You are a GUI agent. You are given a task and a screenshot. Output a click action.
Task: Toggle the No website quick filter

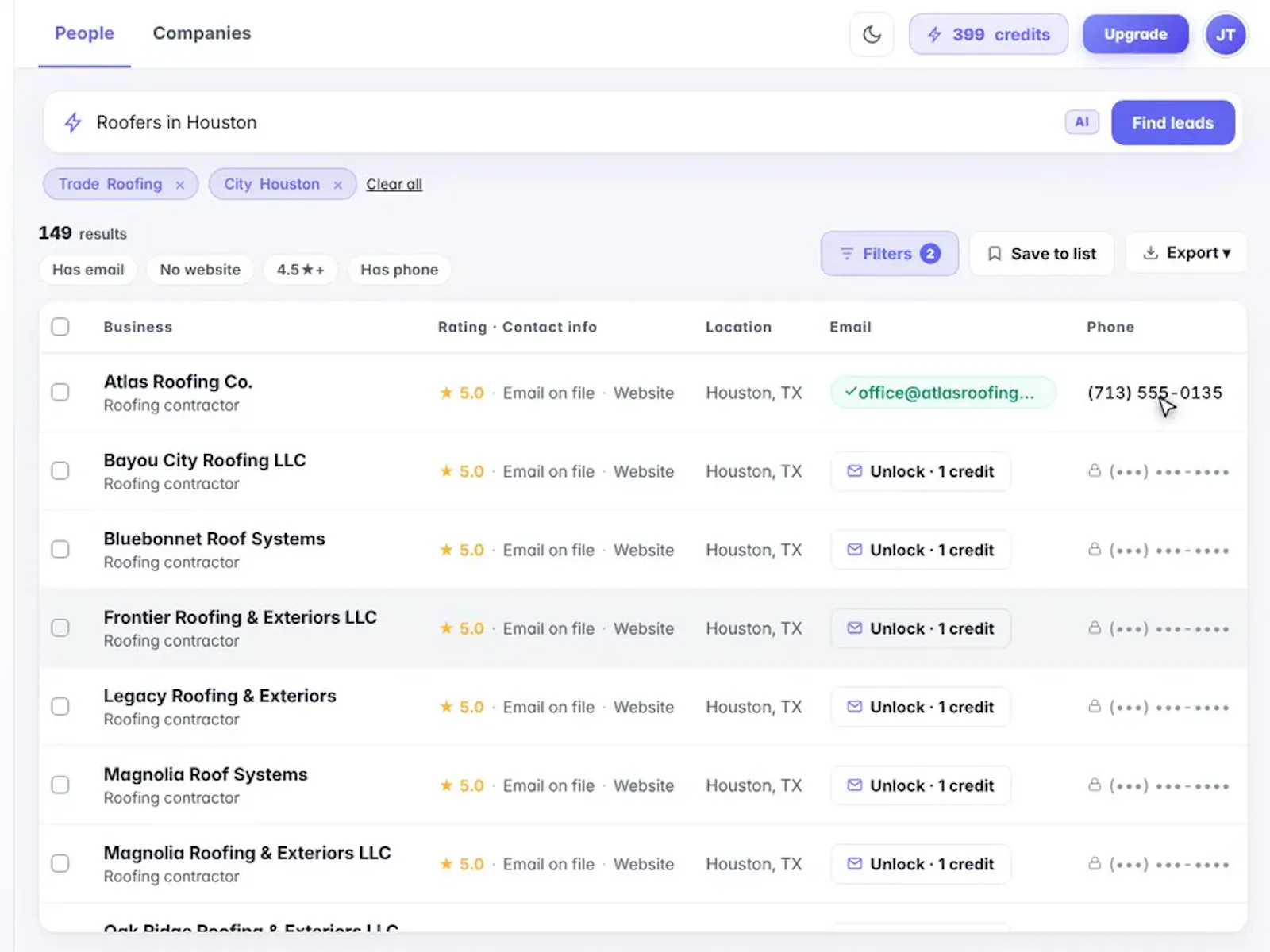pos(200,270)
